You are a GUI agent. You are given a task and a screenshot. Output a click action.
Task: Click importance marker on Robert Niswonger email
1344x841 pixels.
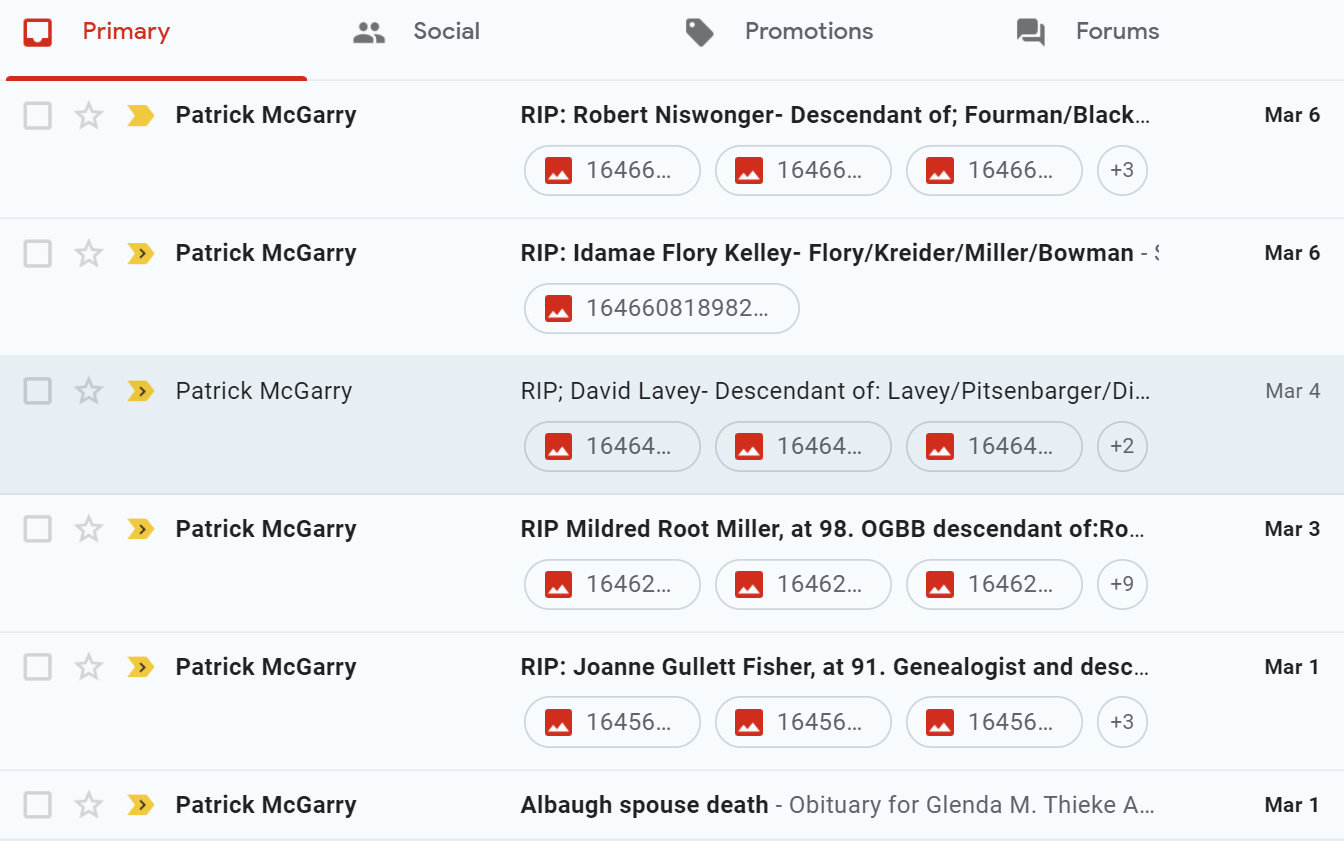140,116
